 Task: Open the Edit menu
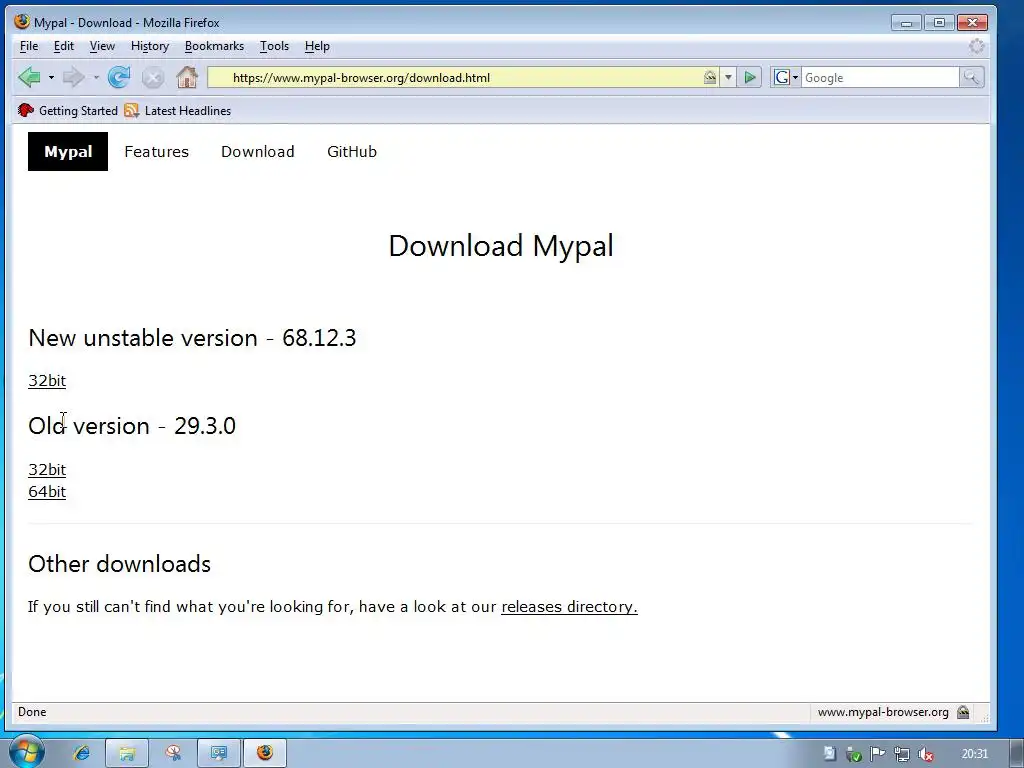point(63,46)
